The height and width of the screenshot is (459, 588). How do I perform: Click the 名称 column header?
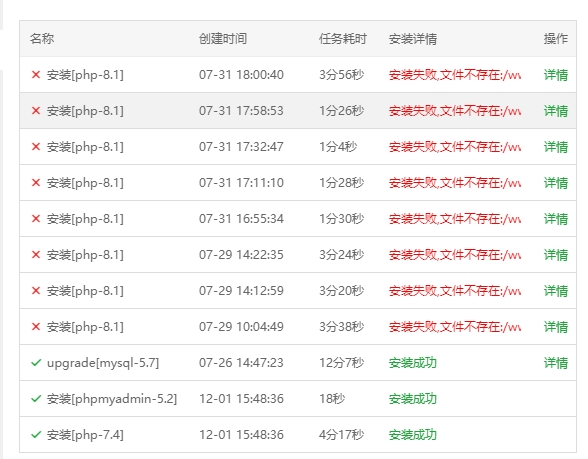[42, 39]
